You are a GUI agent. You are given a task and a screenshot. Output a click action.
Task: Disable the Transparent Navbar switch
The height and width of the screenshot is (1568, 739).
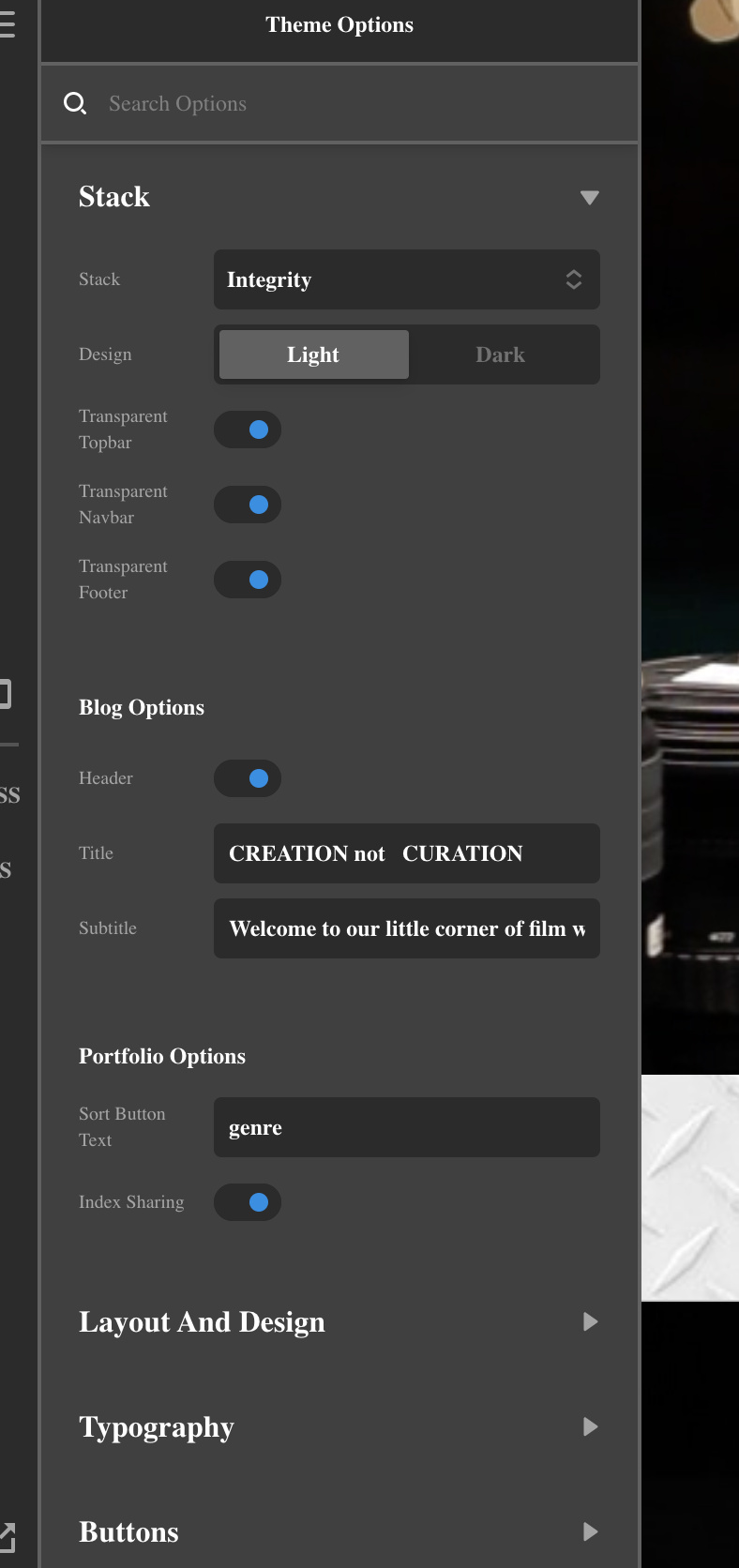click(248, 505)
